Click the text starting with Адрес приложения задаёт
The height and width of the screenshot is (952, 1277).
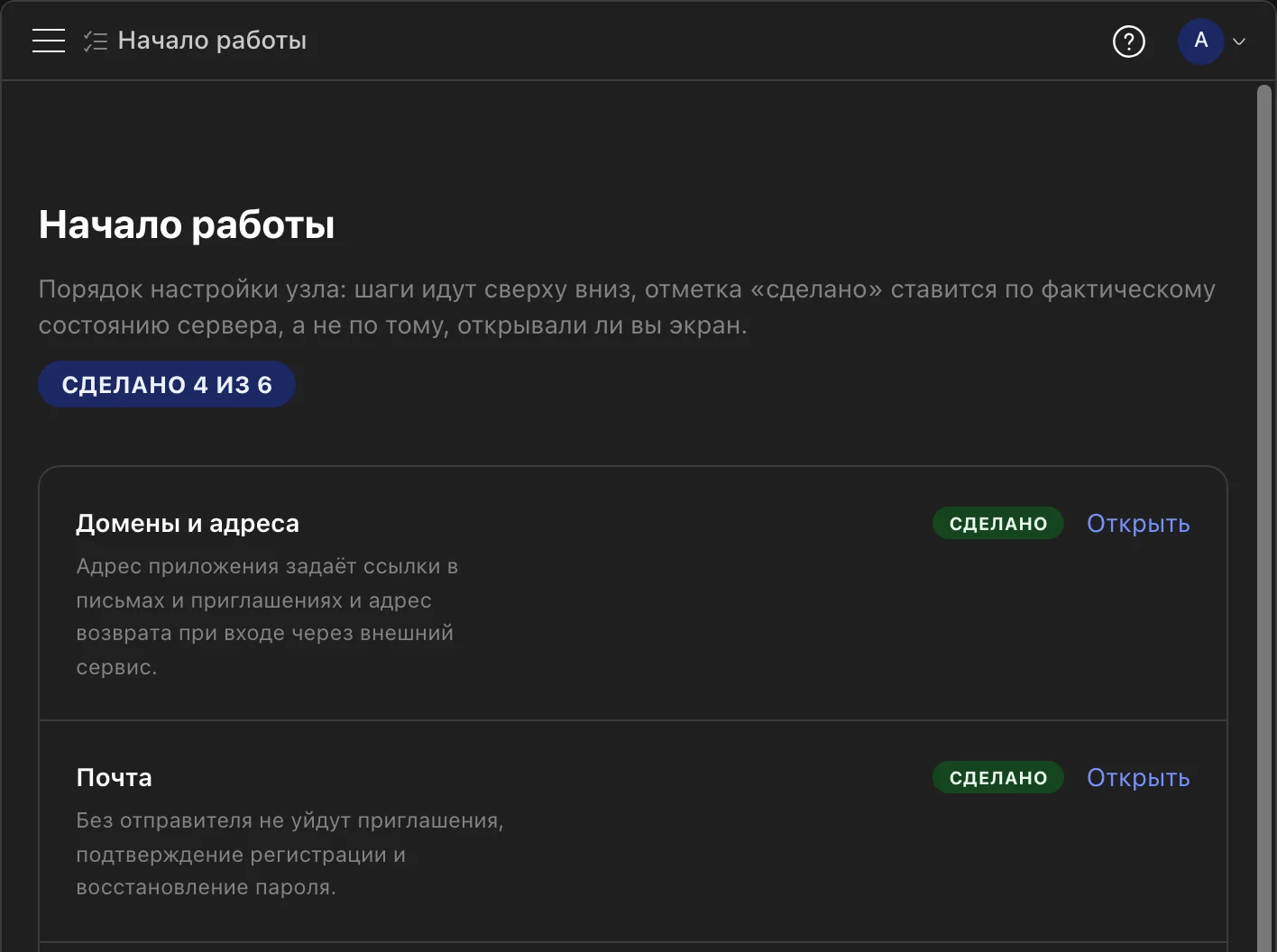click(x=267, y=618)
